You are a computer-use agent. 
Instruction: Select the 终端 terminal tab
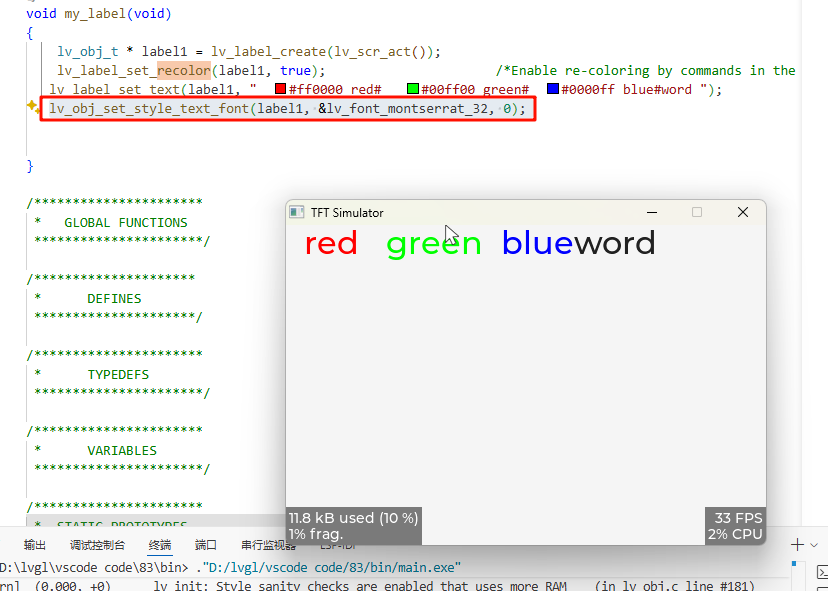tap(160, 545)
